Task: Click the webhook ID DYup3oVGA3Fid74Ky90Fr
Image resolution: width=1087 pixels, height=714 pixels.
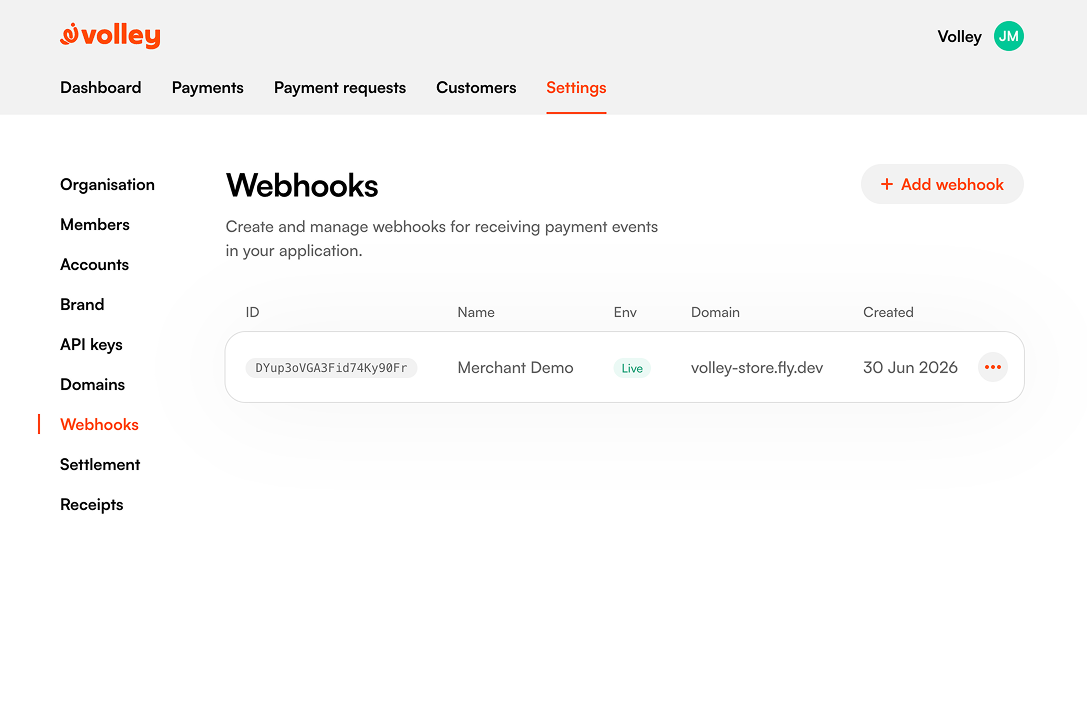Action: coord(331,367)
